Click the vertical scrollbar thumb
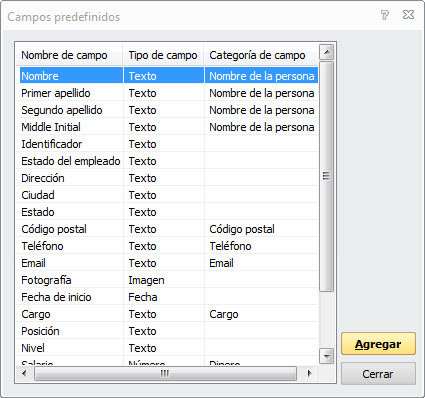425x398 pixels. click(x=327, y=176)
